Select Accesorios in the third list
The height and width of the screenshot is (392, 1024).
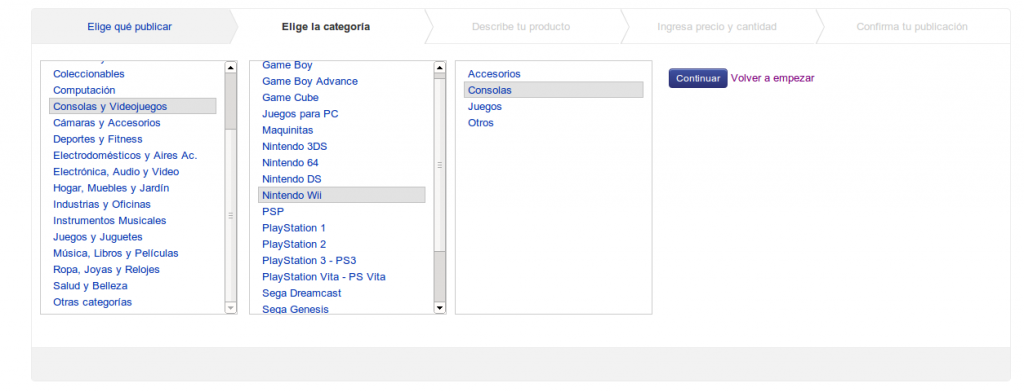(x=494, y=74)
